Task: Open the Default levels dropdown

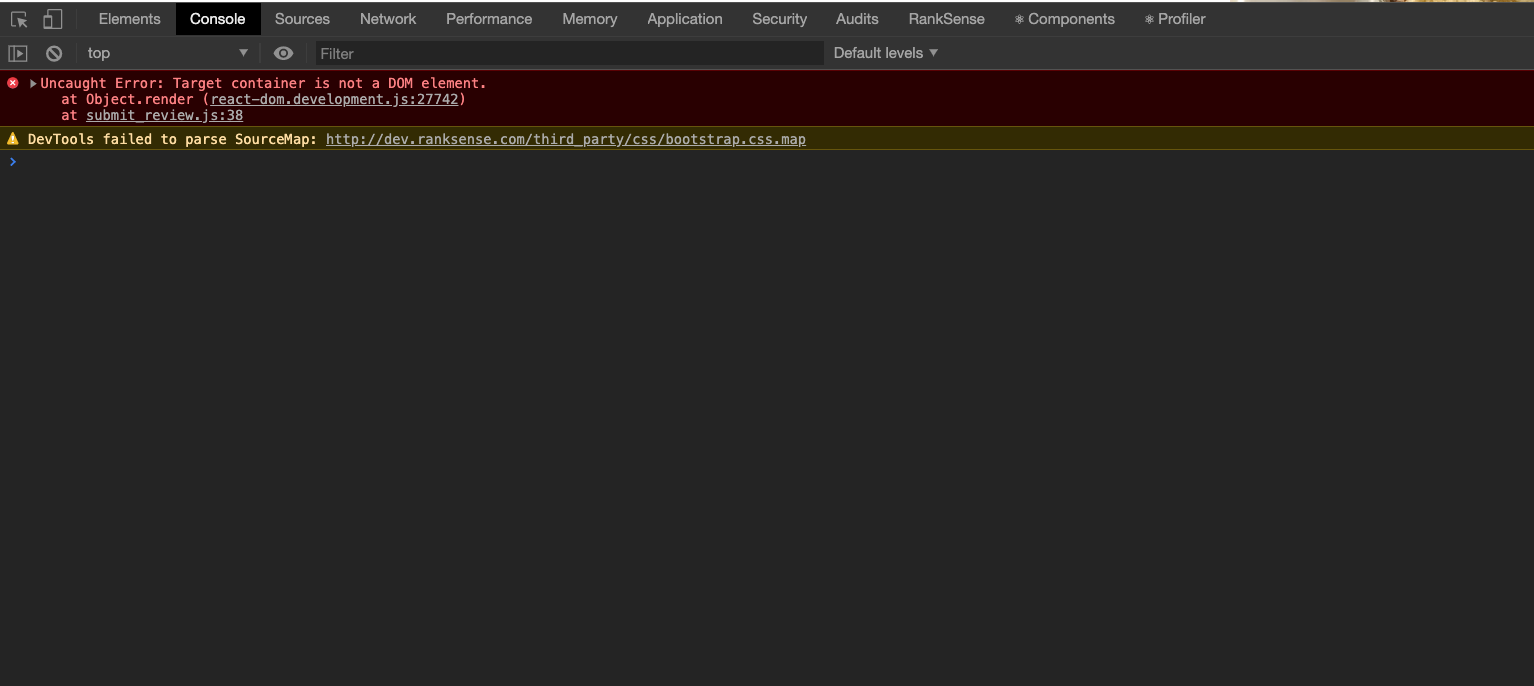Action: (884, 52)
